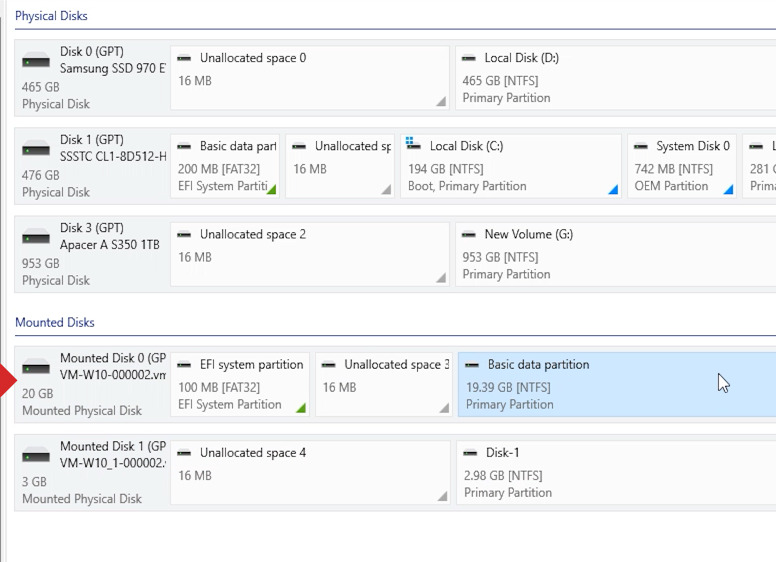Click the 19.39 GB Basic data partition icon
Screen dimensions: 776x562
tap(472, 365)
